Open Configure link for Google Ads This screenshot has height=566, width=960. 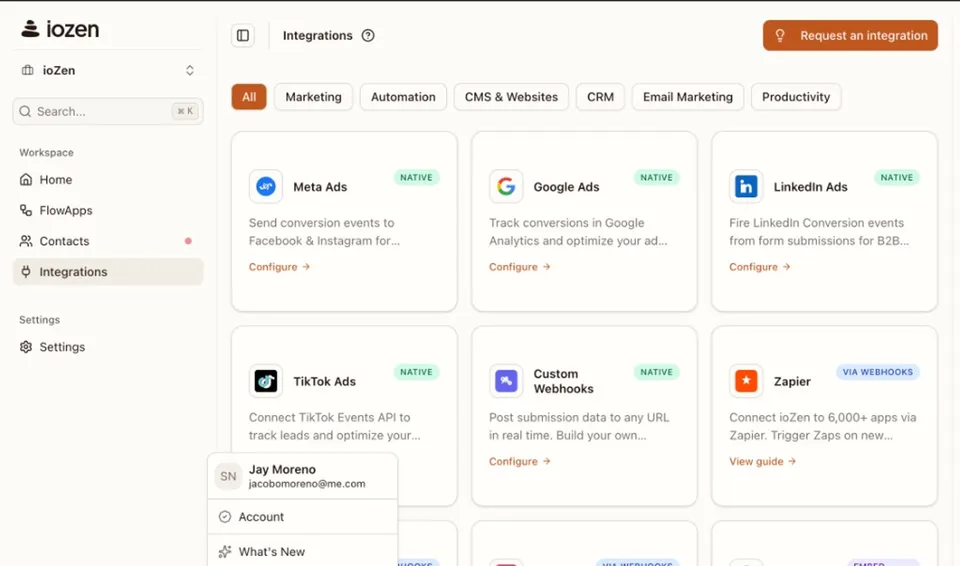[x=519, y=266]
